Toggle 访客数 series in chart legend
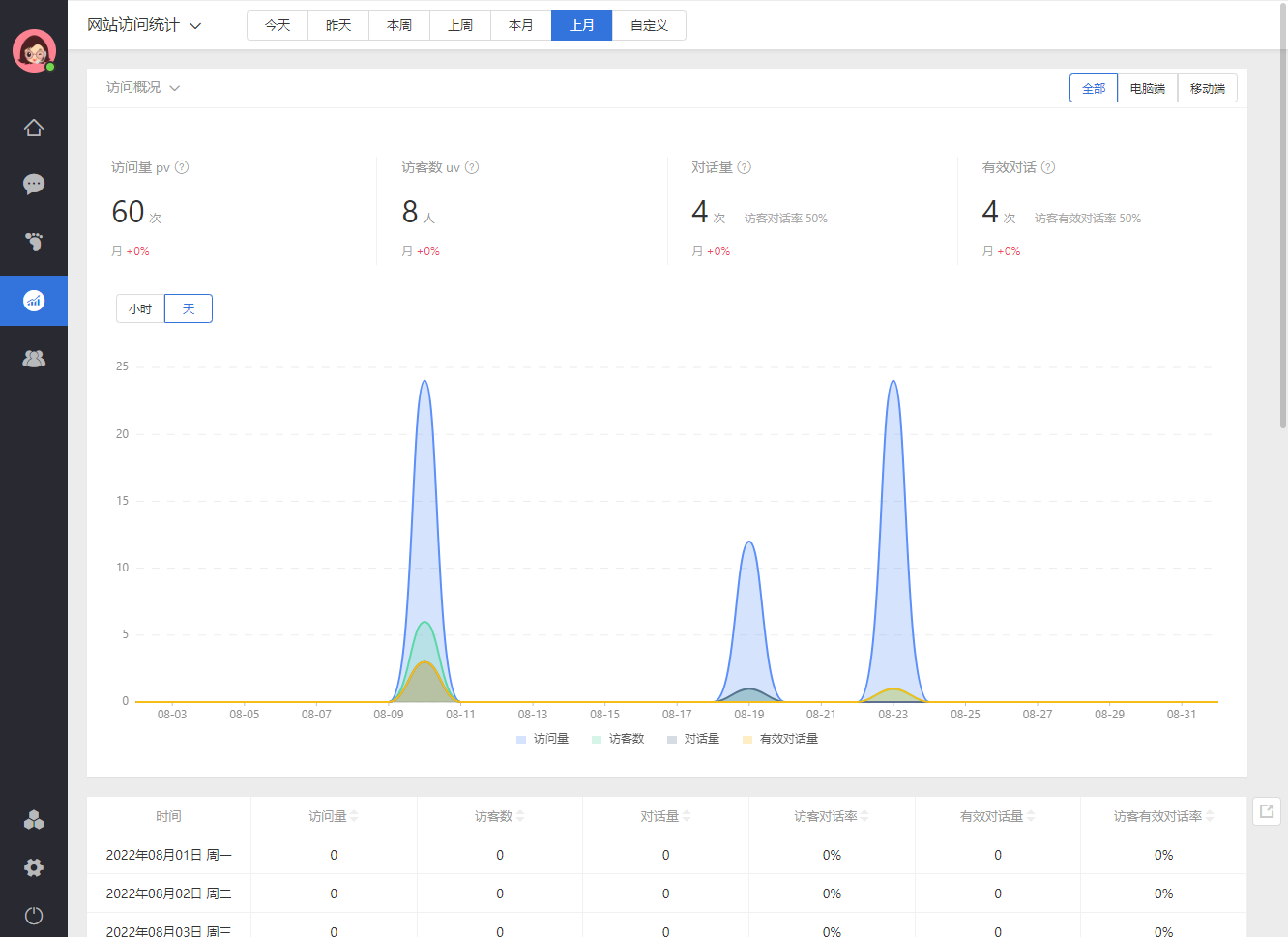 tap(618, 739)
